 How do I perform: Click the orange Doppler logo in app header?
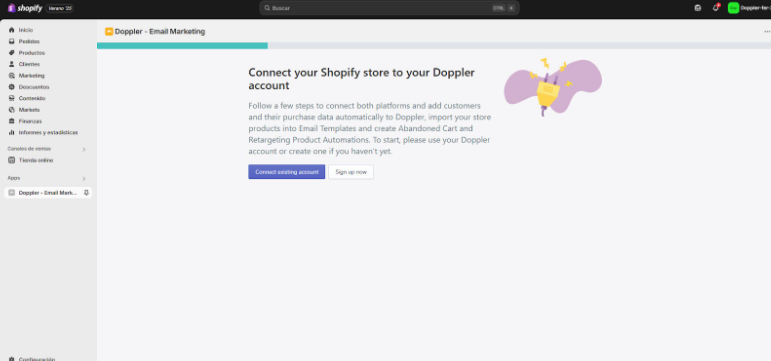pyautogui.click(x=109, y=31)
